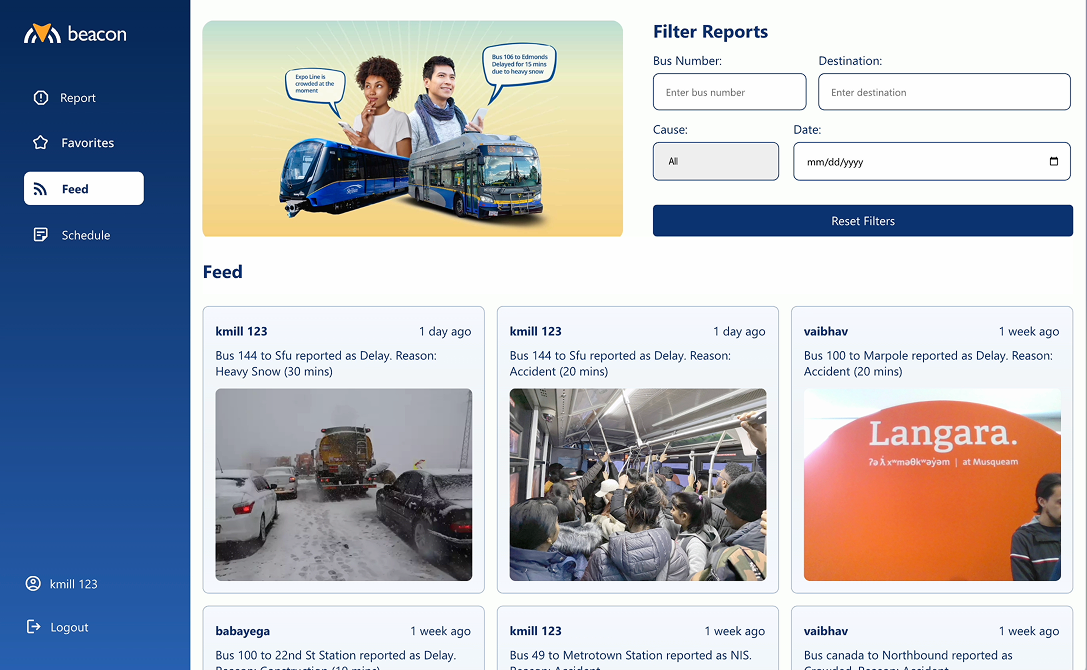Screen dimensions: 1087x670
Task: Click the beacon logo icon
Action: [42, 33]
